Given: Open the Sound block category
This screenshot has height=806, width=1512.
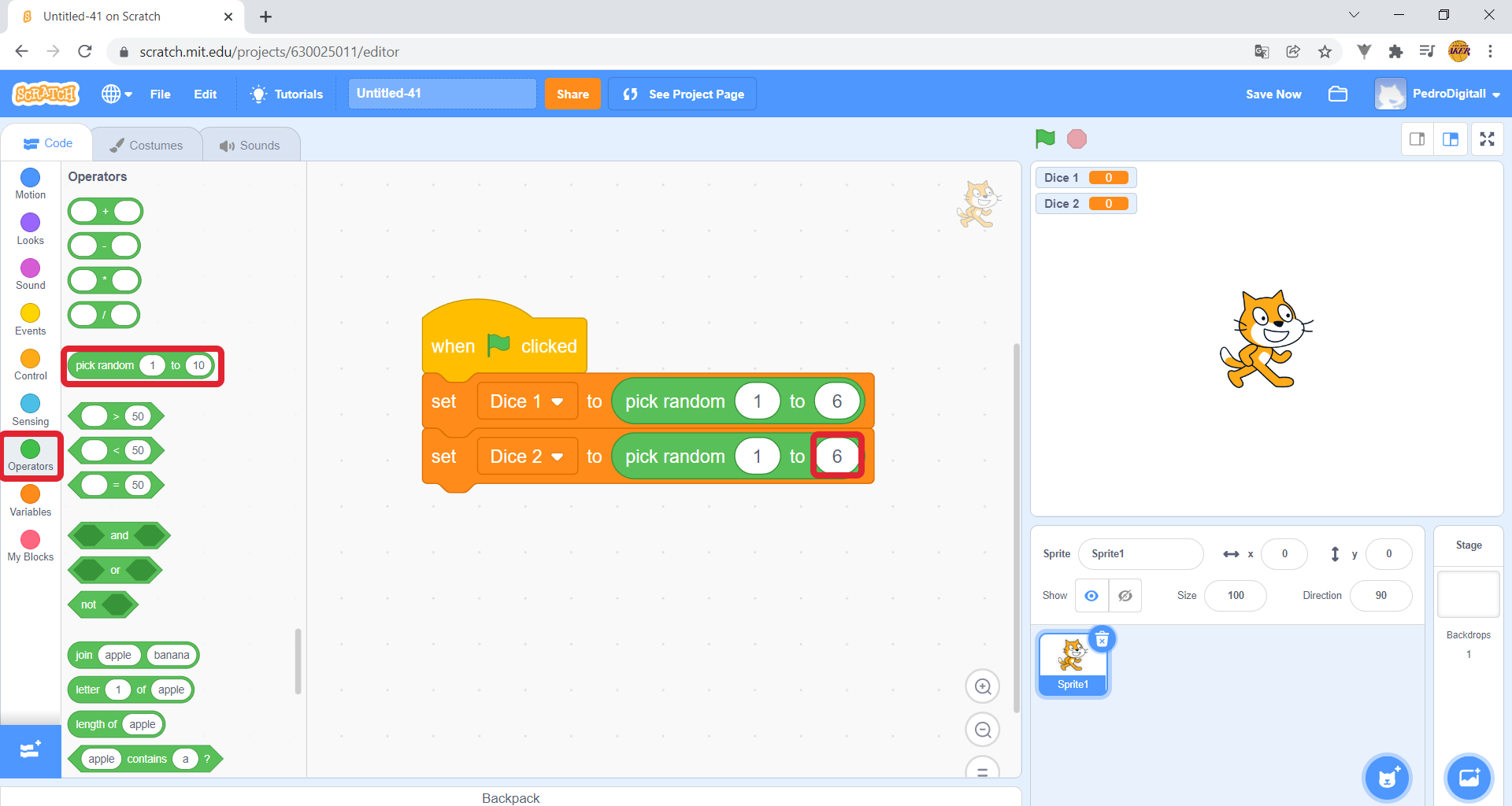Looking at the screenshot, I should tap(31, 275).
